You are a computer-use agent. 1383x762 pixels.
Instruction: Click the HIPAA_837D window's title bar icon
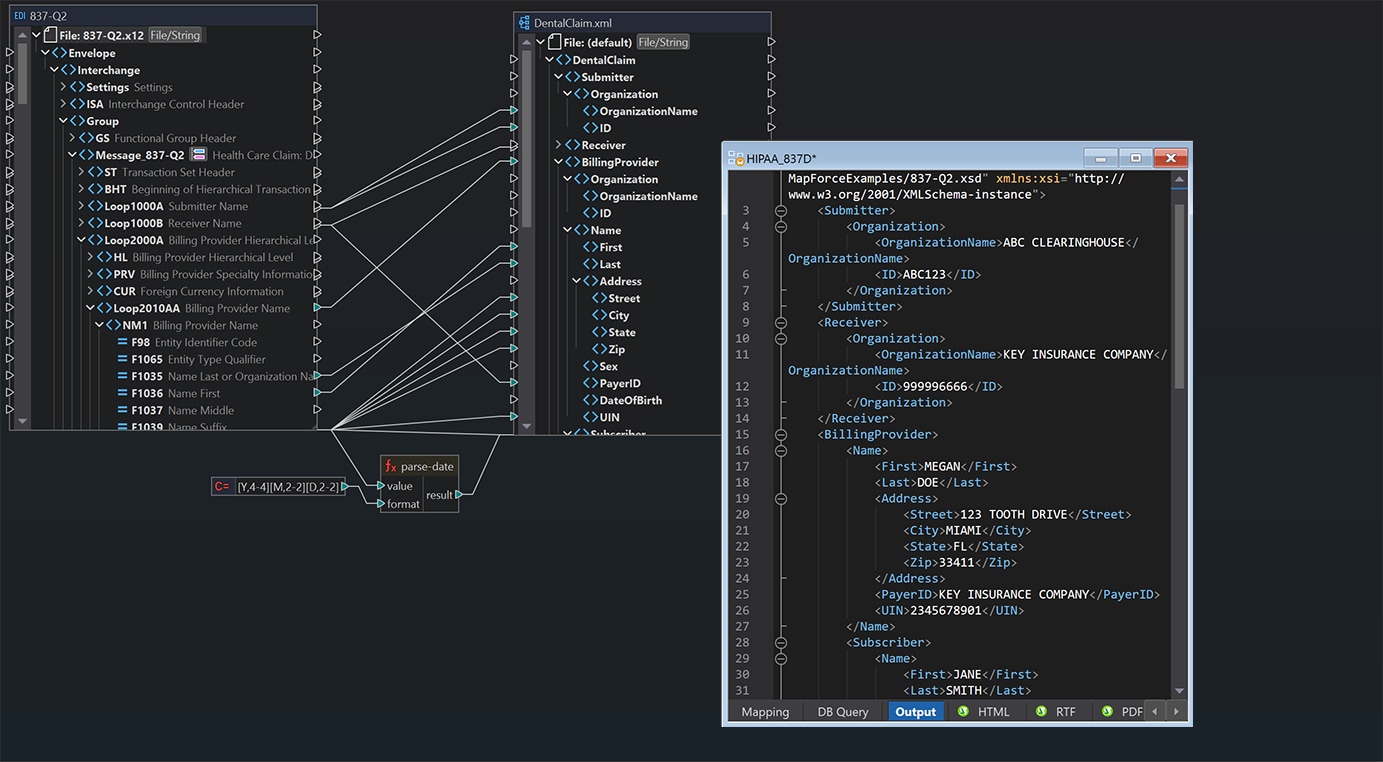[737, 158]
